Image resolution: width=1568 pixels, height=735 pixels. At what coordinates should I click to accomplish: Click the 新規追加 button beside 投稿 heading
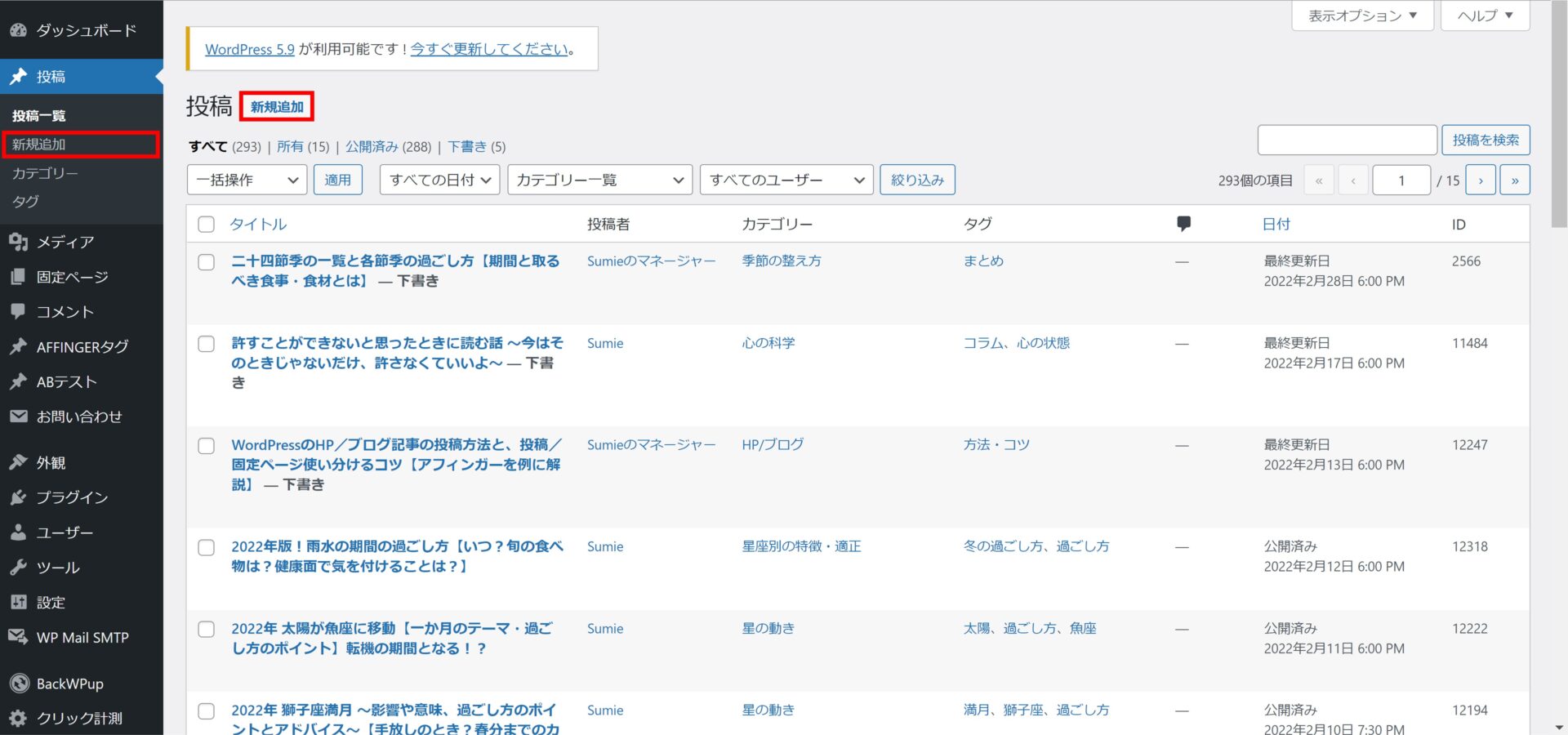(277, 107)
